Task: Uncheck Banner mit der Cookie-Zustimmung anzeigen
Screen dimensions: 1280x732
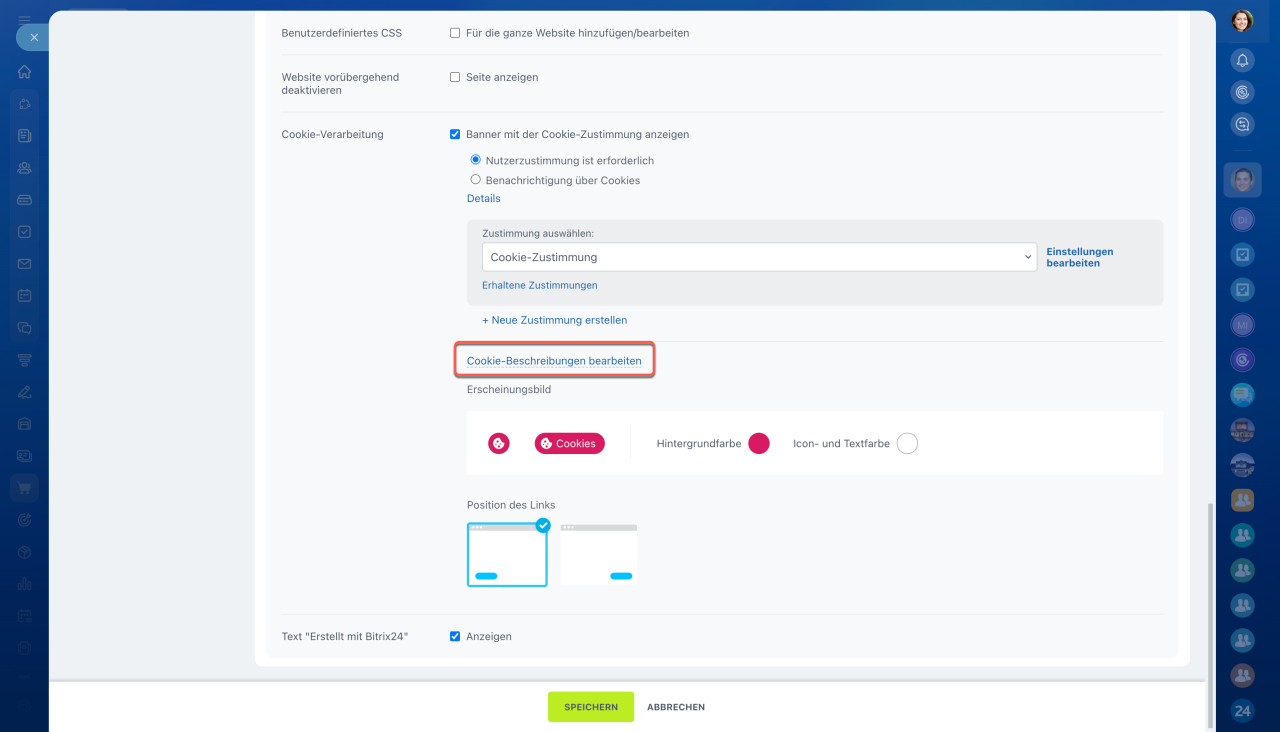Action: (455, 134)
